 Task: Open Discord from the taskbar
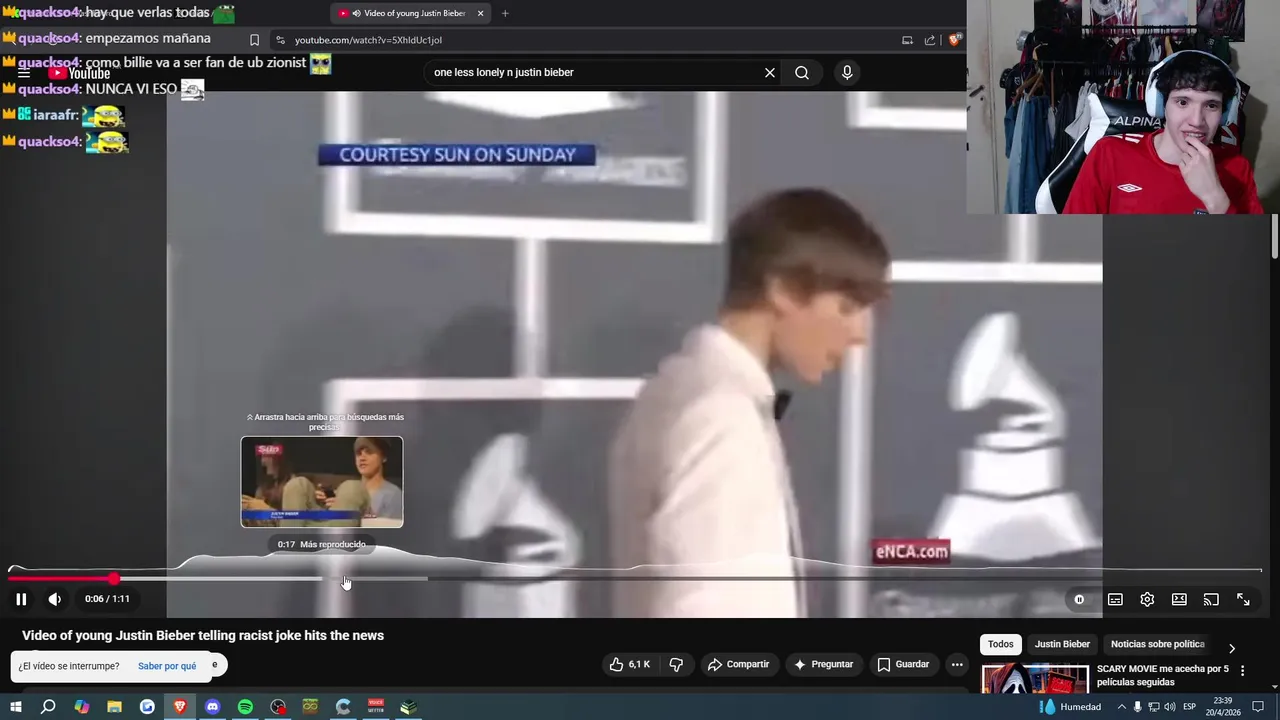[212, 707]
